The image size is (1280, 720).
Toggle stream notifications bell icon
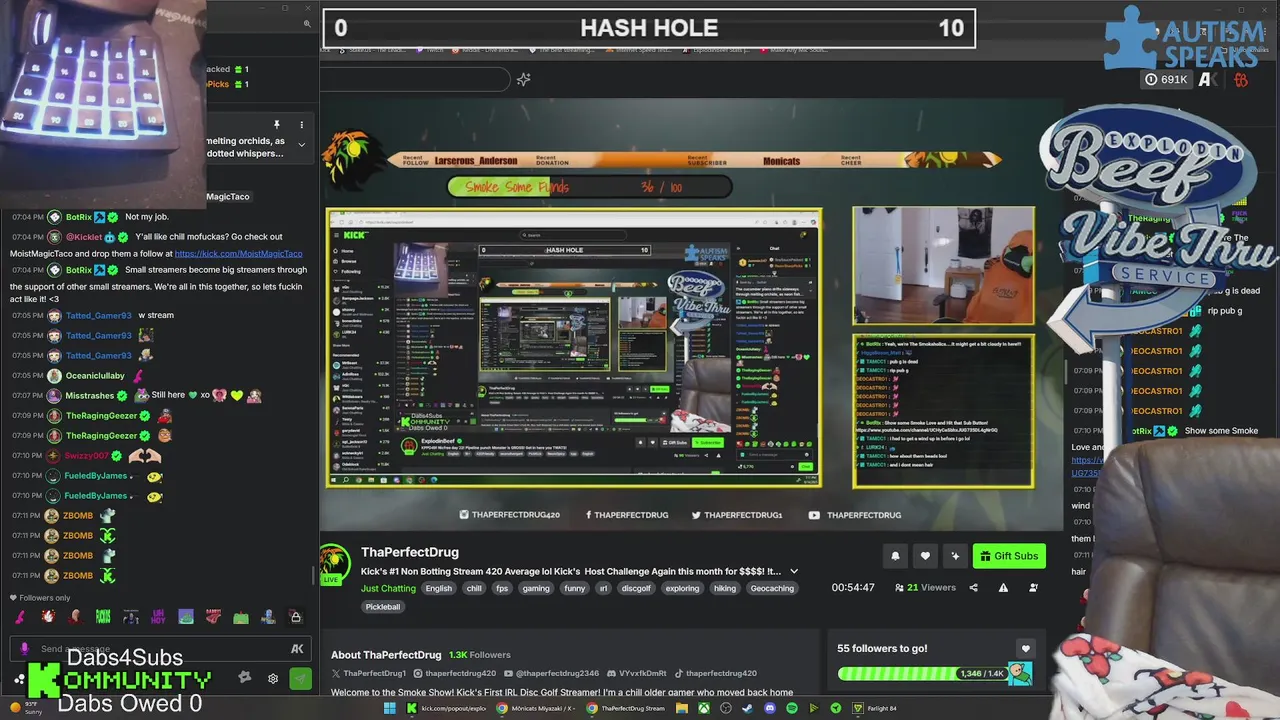[895, 556]
